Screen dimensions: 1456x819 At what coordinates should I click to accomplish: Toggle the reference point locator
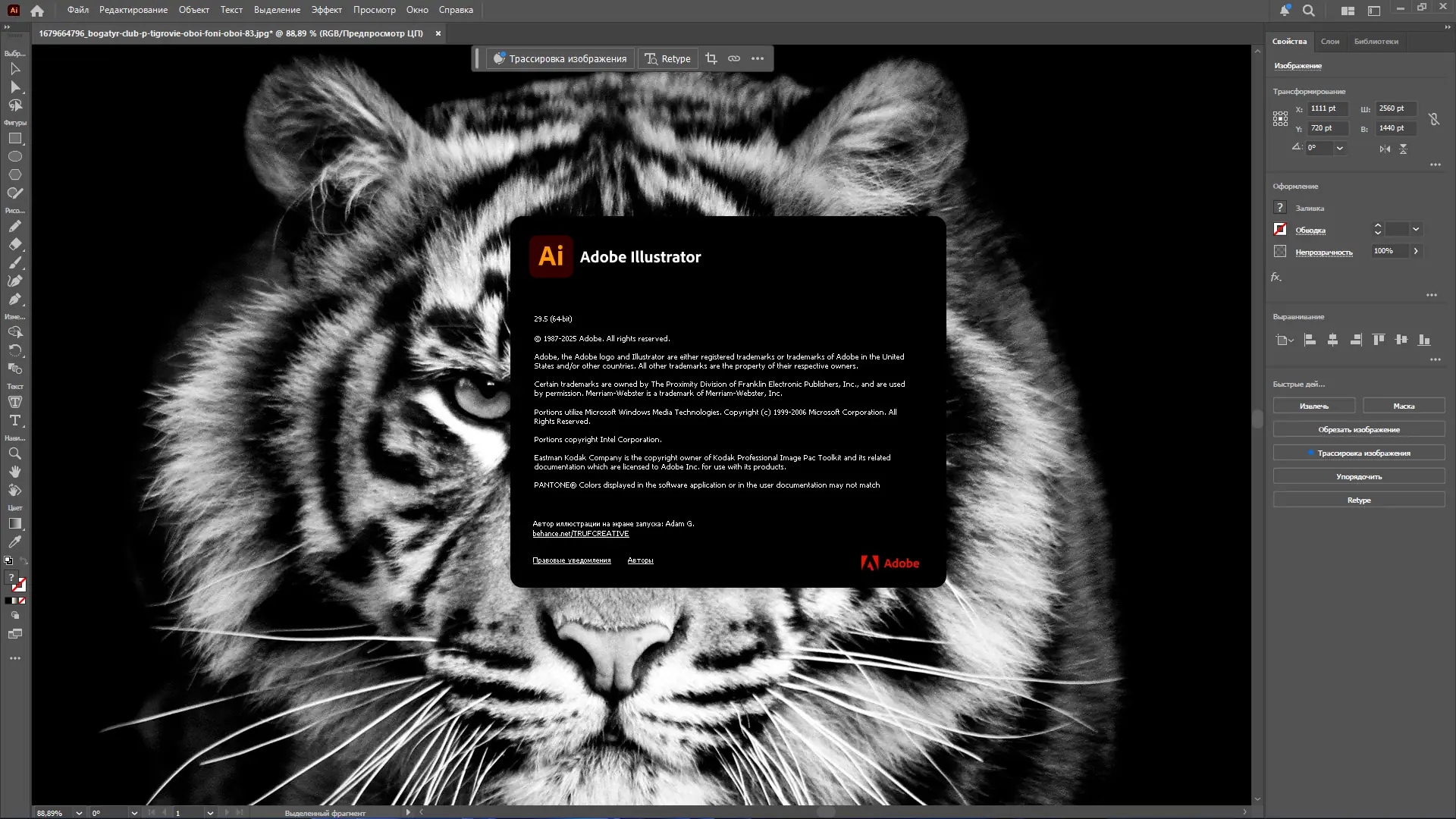[x=1280, y=118]
